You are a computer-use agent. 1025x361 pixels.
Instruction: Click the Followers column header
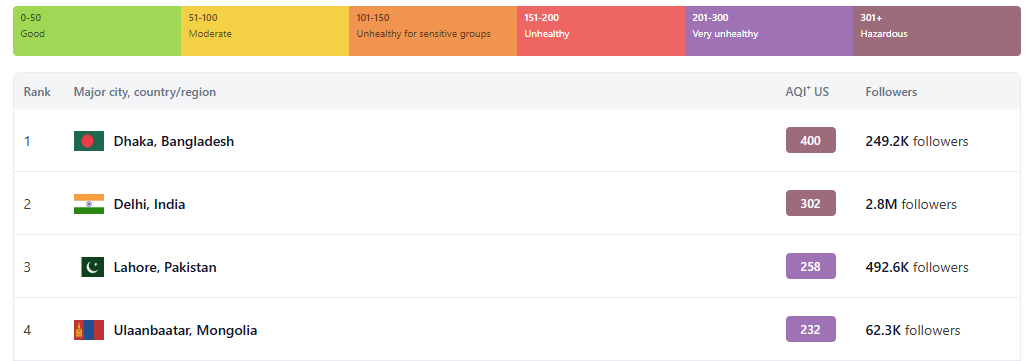[x=892, y=92]
